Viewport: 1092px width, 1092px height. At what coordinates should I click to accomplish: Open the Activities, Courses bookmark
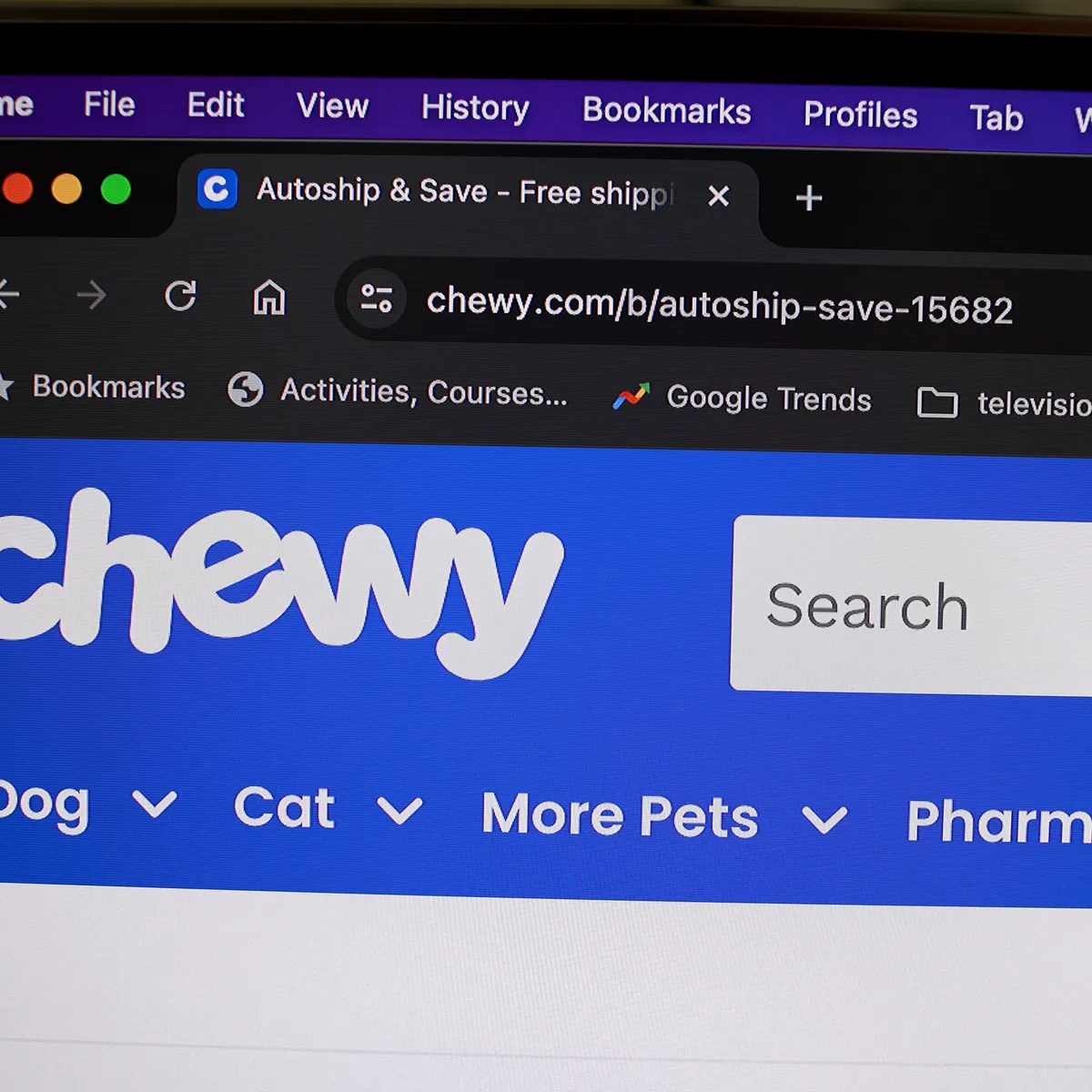tap(398, 391)
